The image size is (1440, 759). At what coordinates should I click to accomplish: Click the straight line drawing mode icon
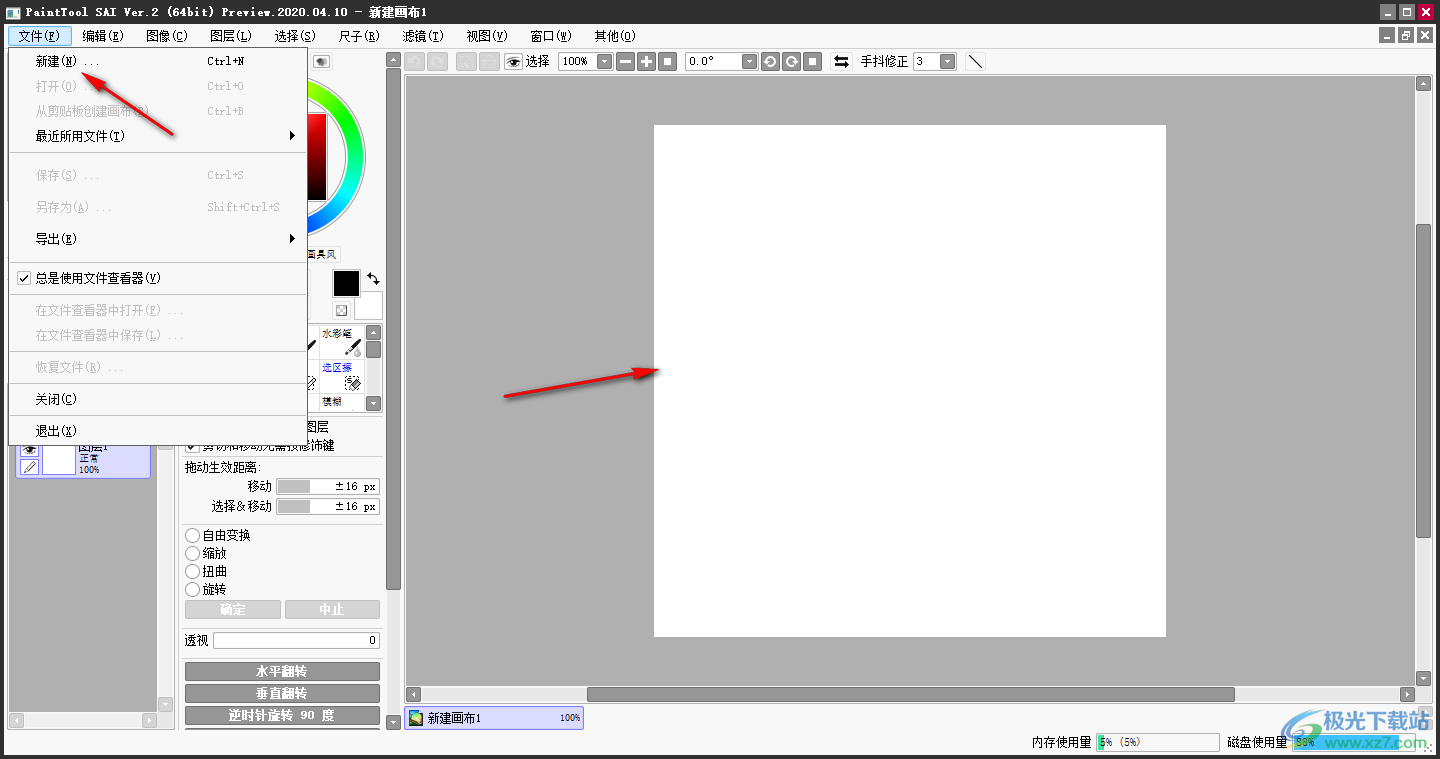point(976,61)
